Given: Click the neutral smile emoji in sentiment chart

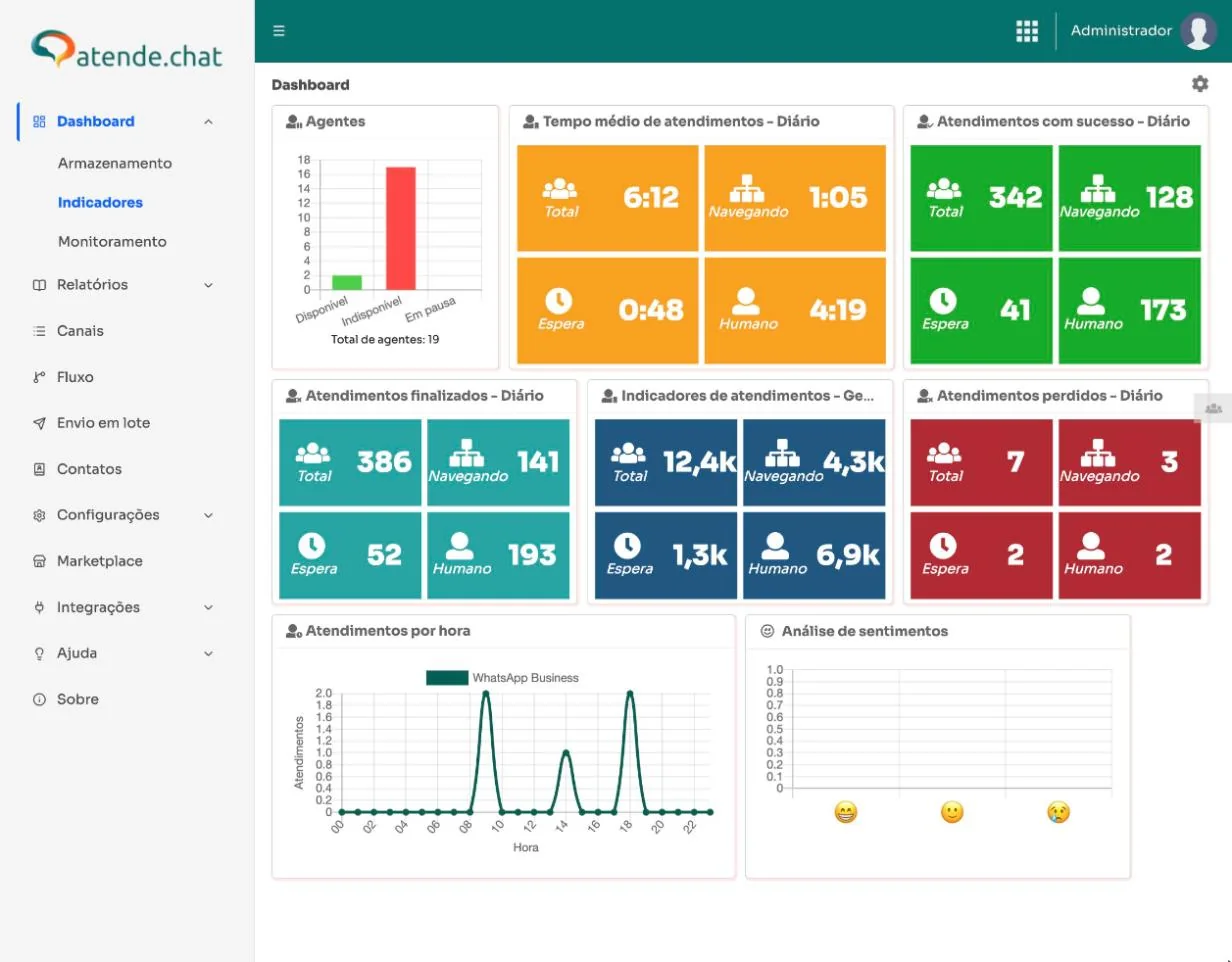Looking at the screenshot, I should (x=952, y=812).
